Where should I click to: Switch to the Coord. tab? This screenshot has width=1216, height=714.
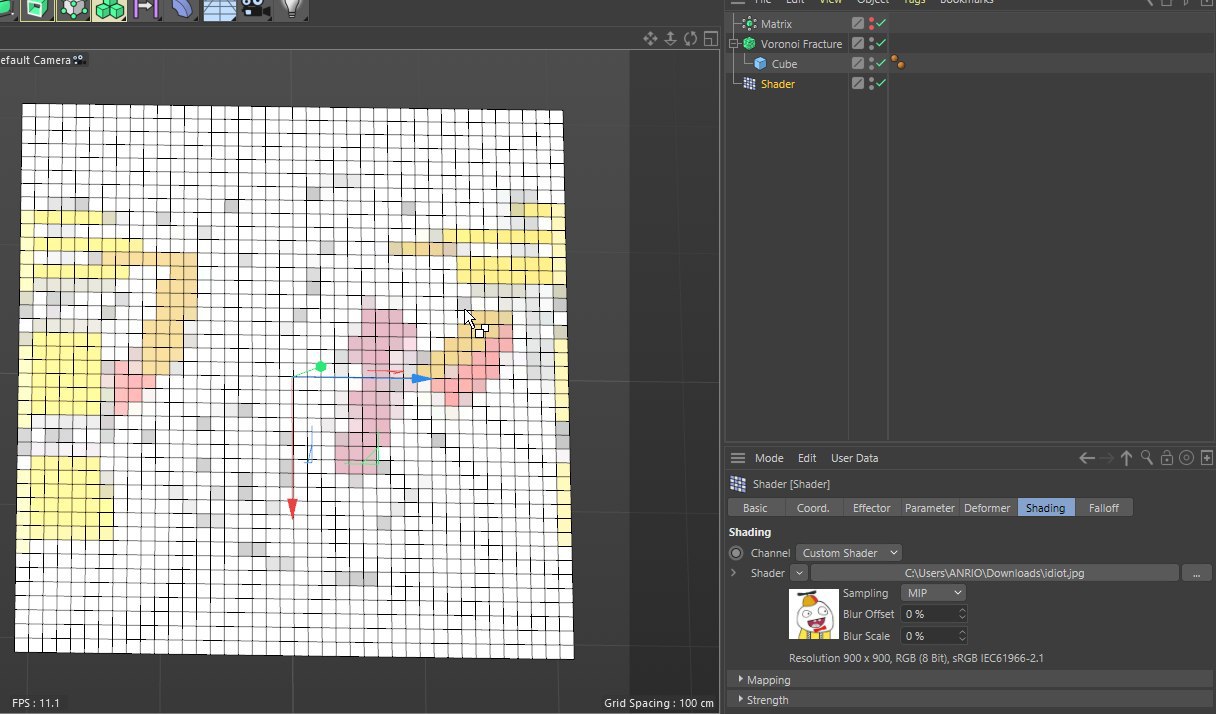coord(813,508)
